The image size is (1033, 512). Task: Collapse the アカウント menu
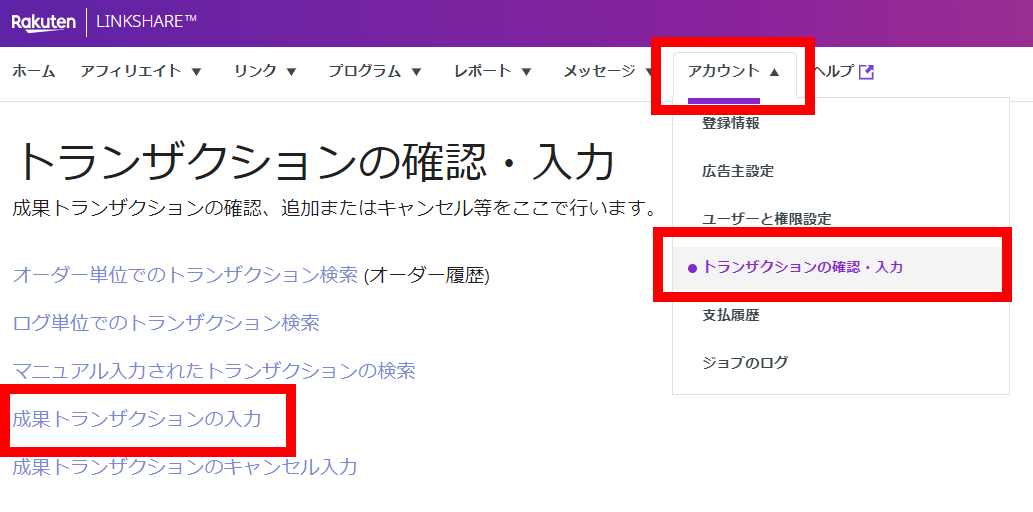(734, 71)
